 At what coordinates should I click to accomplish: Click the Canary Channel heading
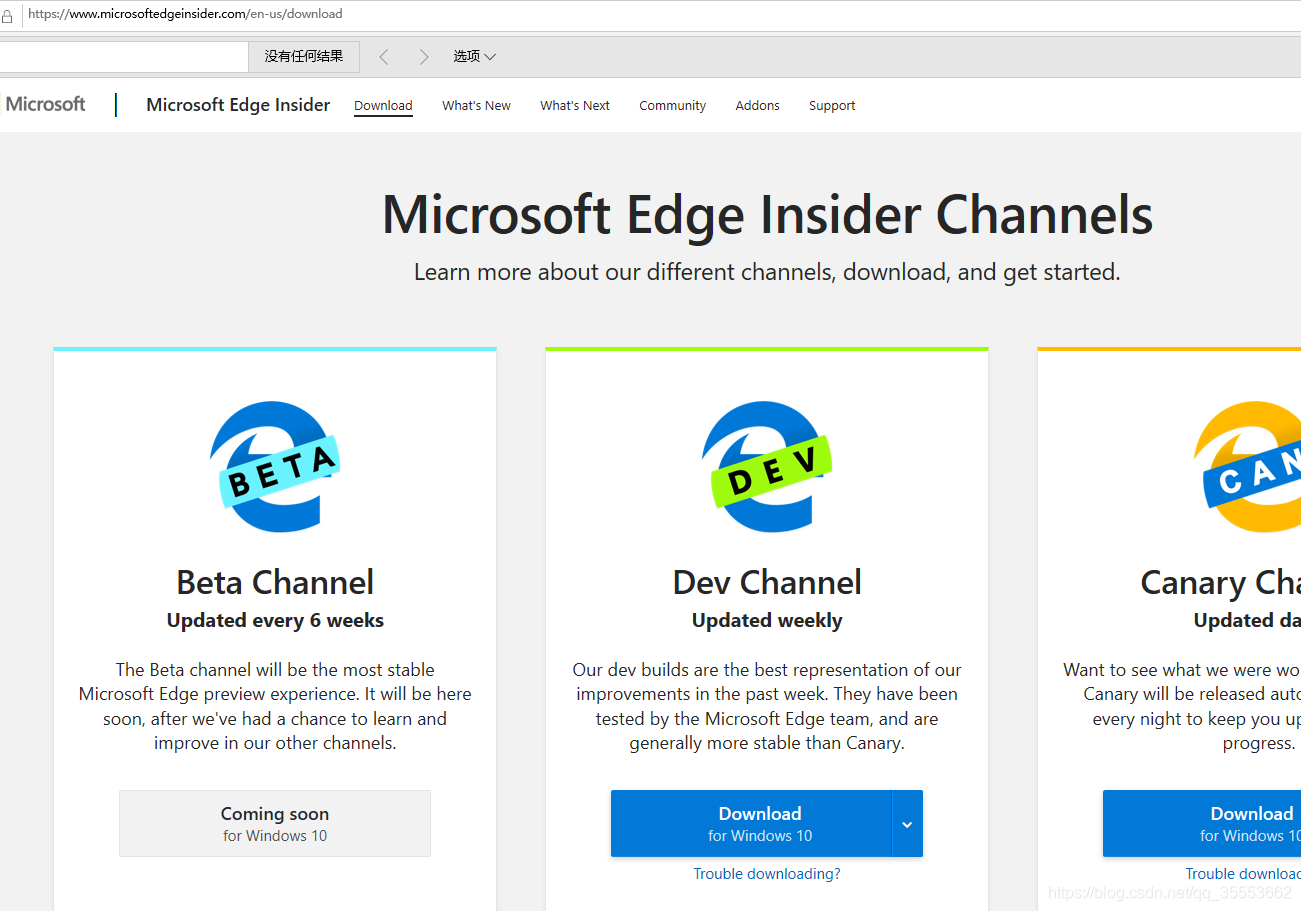click(x=1220, y=582)
